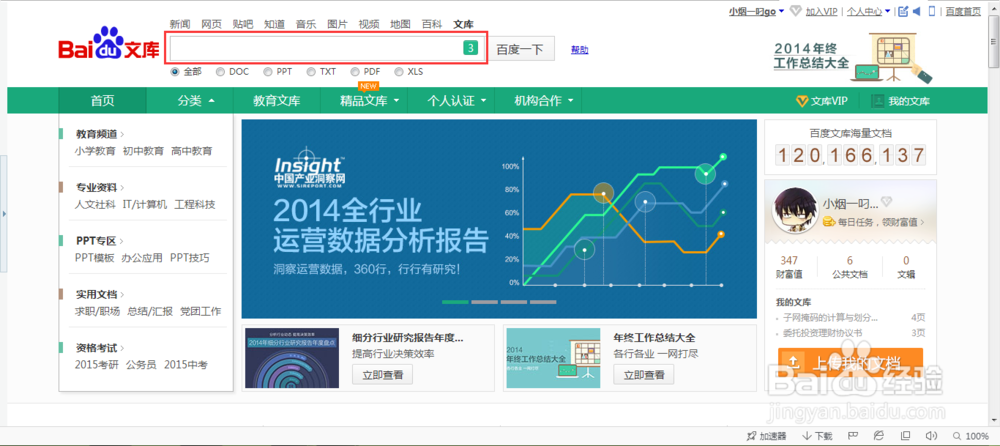Open the 首页 tab in green navigation
Screen dimensions: 1000x446
(x=102, y=101)
